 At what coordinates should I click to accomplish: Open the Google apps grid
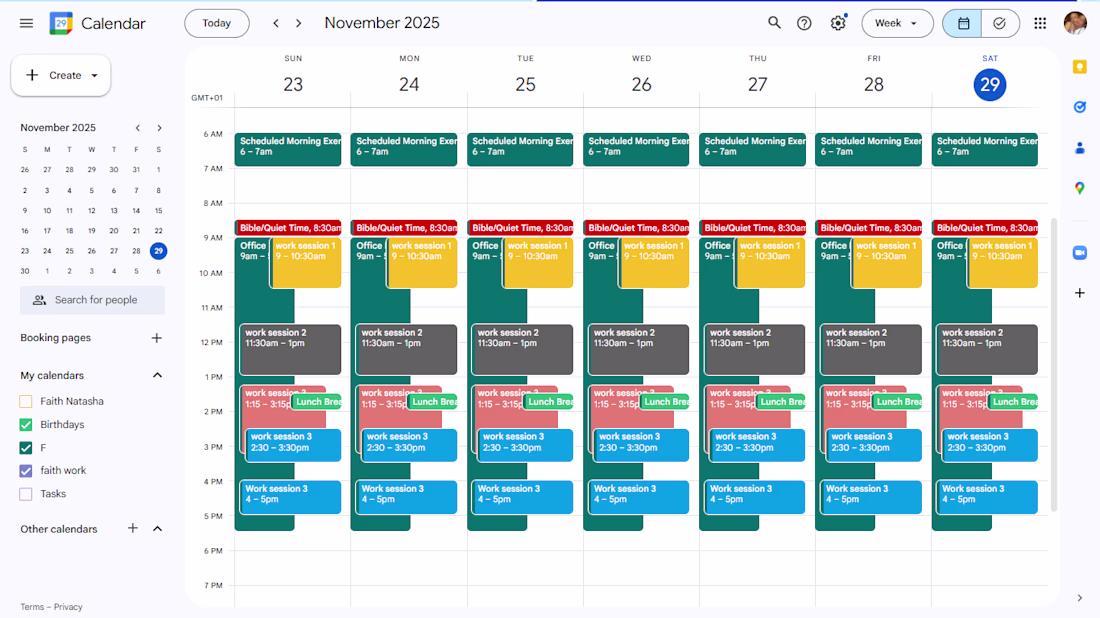pos(1040,23)
